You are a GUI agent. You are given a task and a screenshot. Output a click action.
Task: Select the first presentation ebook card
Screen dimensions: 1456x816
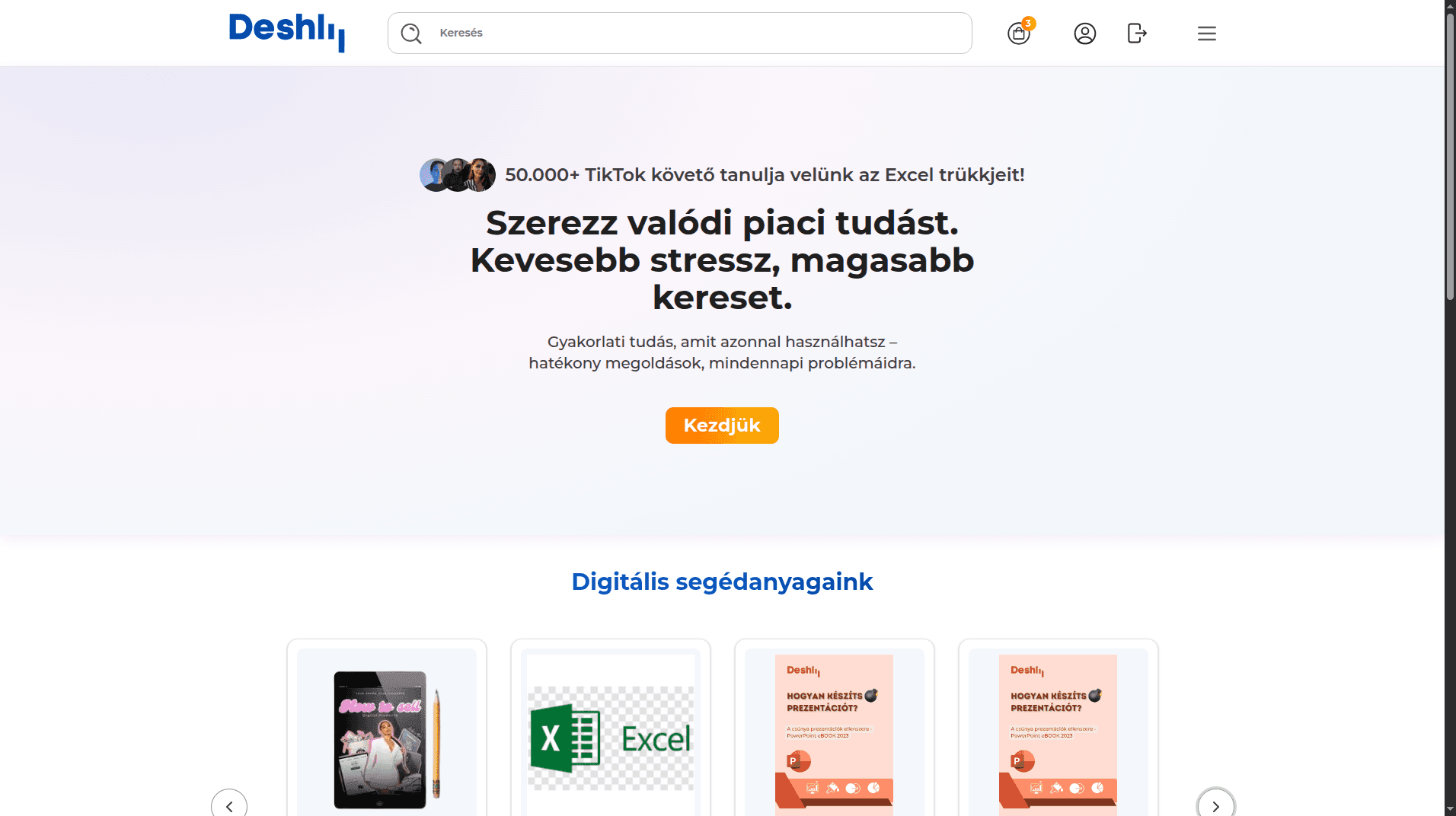point(835,731)
